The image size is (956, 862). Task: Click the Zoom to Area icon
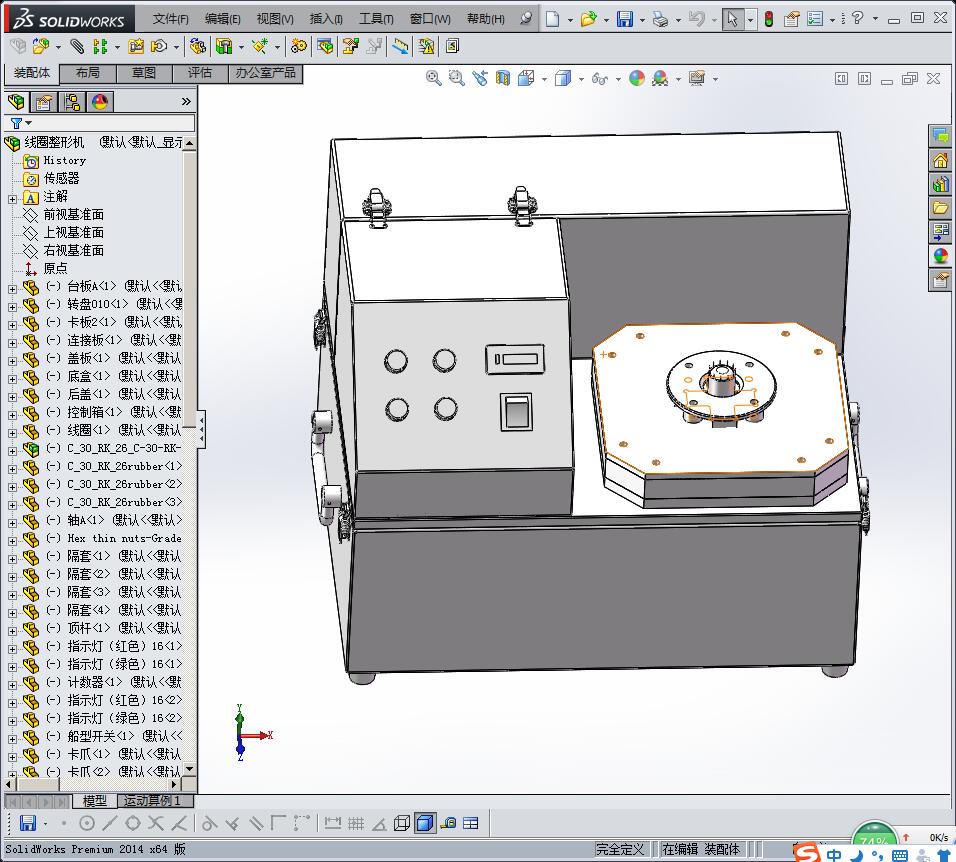coord(456,78)
